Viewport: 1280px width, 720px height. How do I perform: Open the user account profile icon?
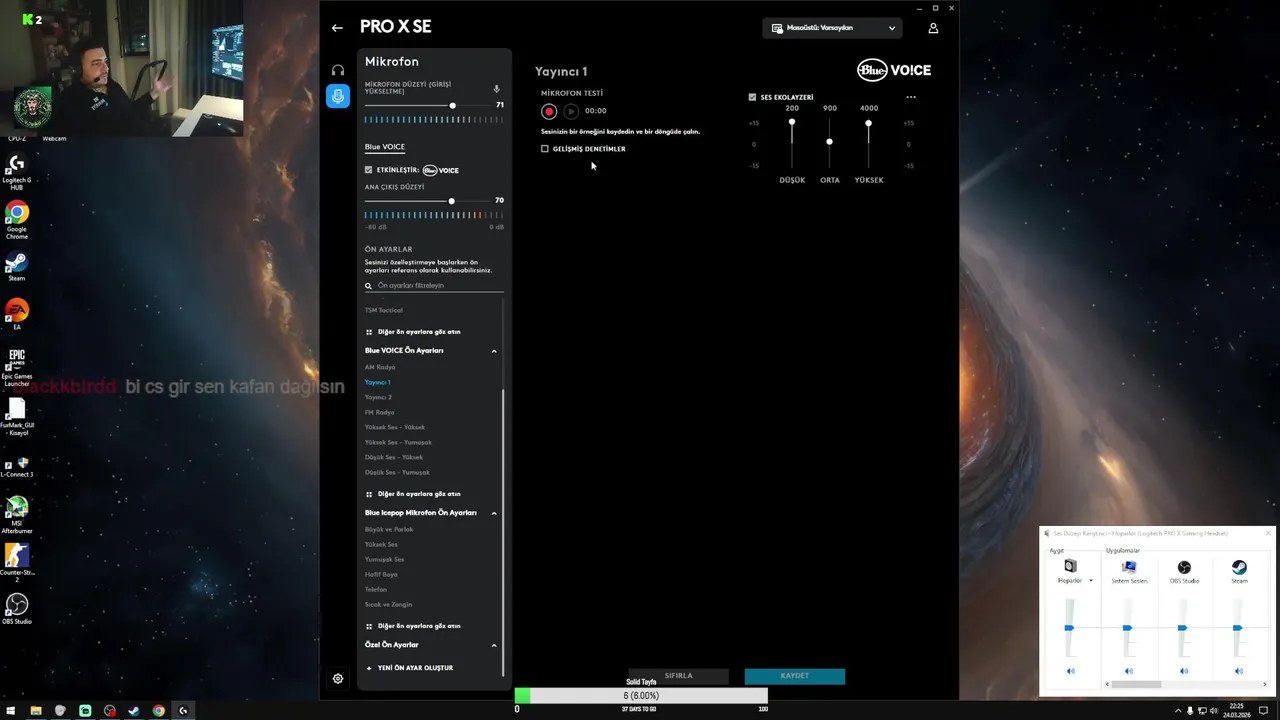pos(933,28)
